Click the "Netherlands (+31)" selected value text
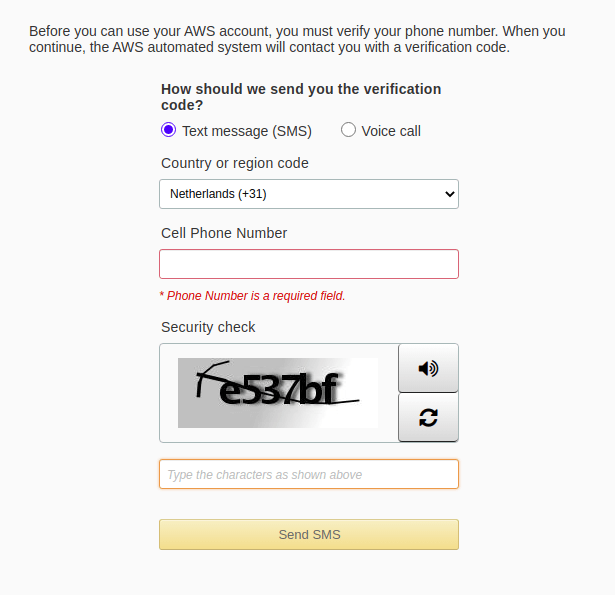This screenshot has width=615, height=595. coord(218,194)
